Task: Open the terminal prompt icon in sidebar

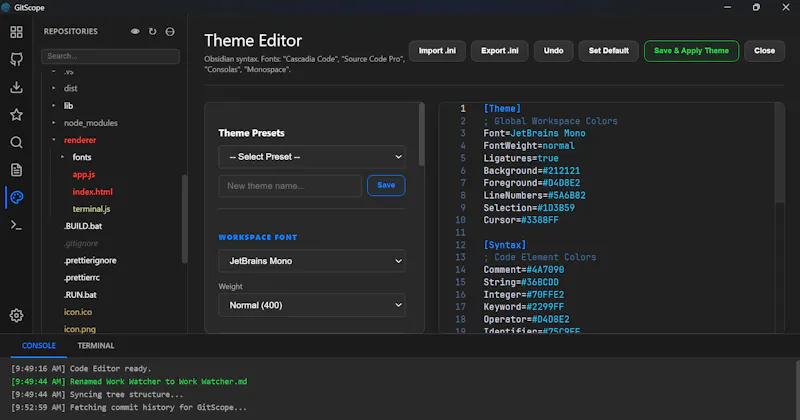Action: point(16,225)
